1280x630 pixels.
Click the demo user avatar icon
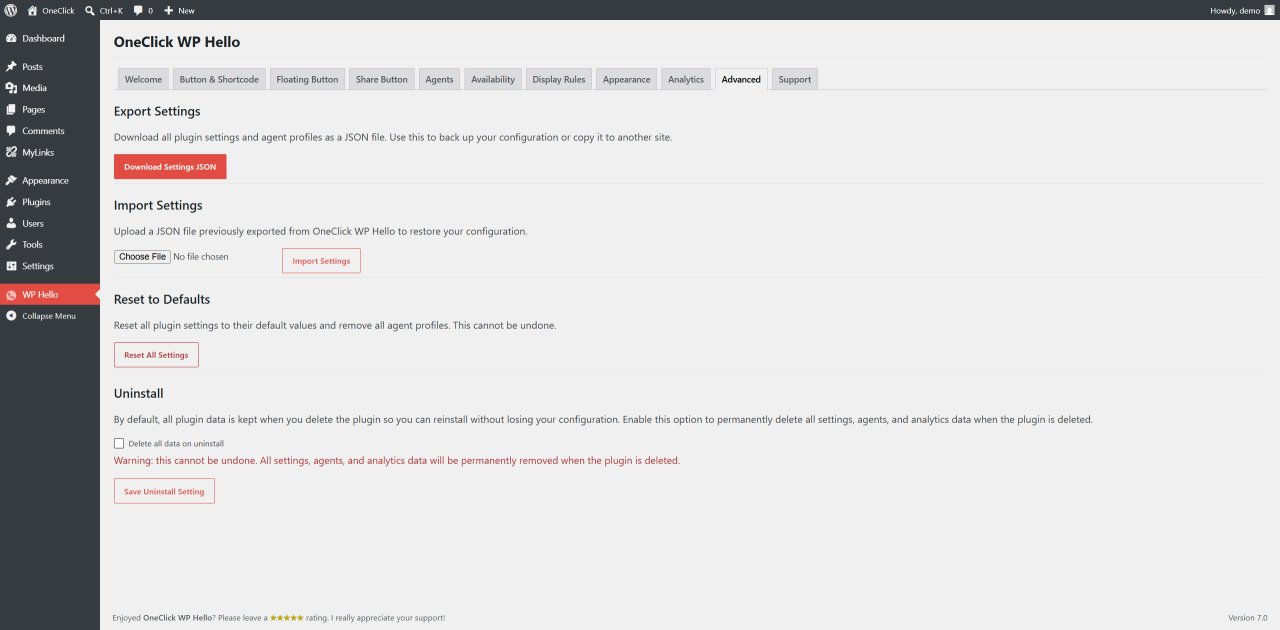click(x=1269, y=10)
